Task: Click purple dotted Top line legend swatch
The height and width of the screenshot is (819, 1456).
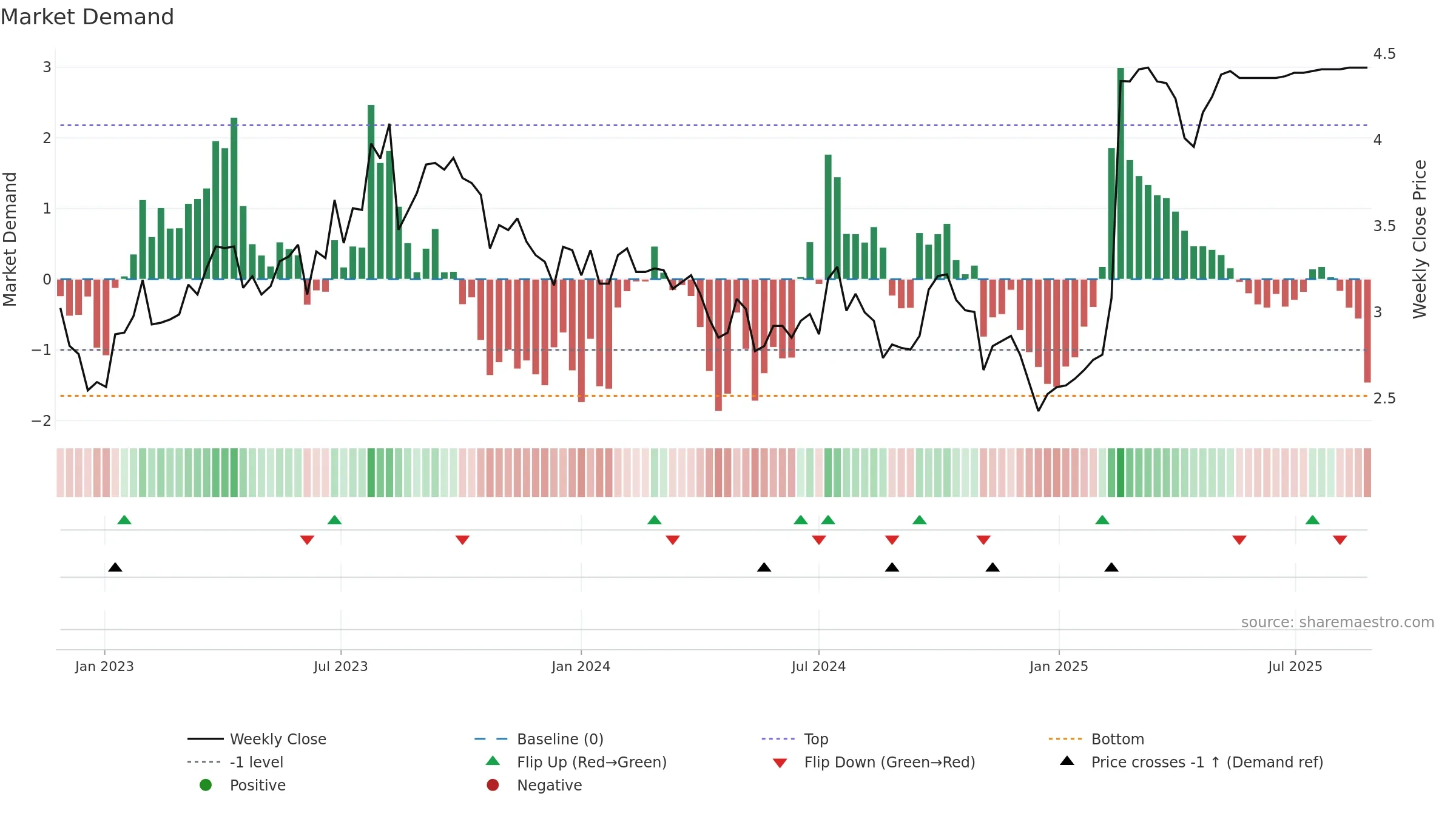Action: point(778,739)
